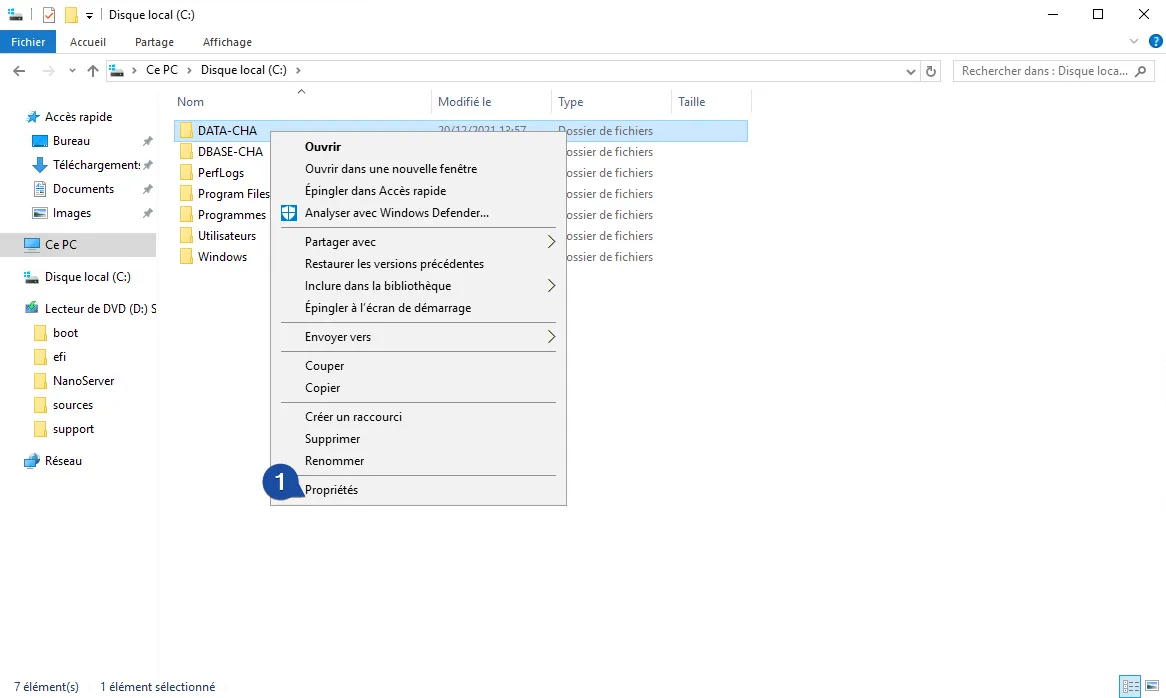Click the new folder icon in title bar
This screenshot has width=1166, height=698.
(x=71, y=15)
